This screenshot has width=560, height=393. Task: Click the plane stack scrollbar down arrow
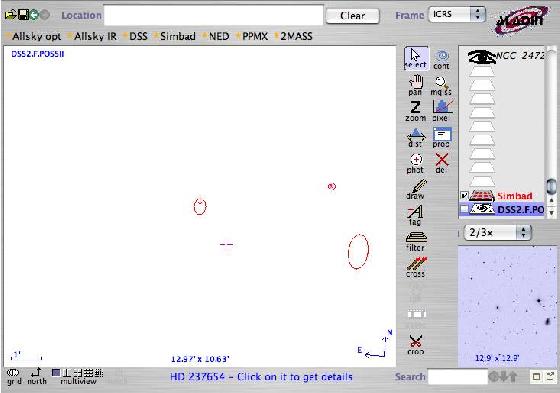pos(551,213)
